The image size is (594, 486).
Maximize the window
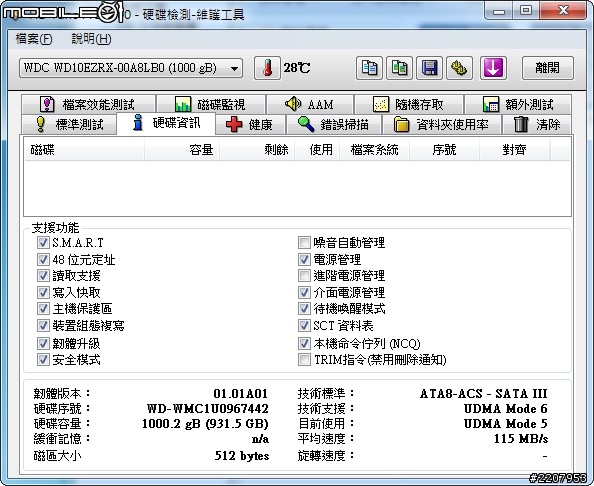[x=526, y=11]
